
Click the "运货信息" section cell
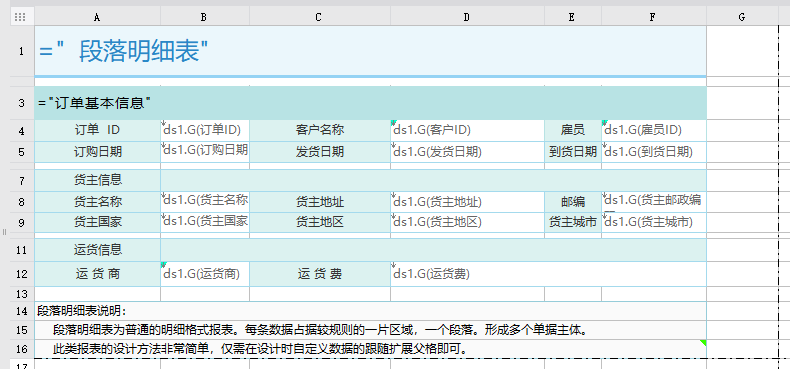coord(97,250)
